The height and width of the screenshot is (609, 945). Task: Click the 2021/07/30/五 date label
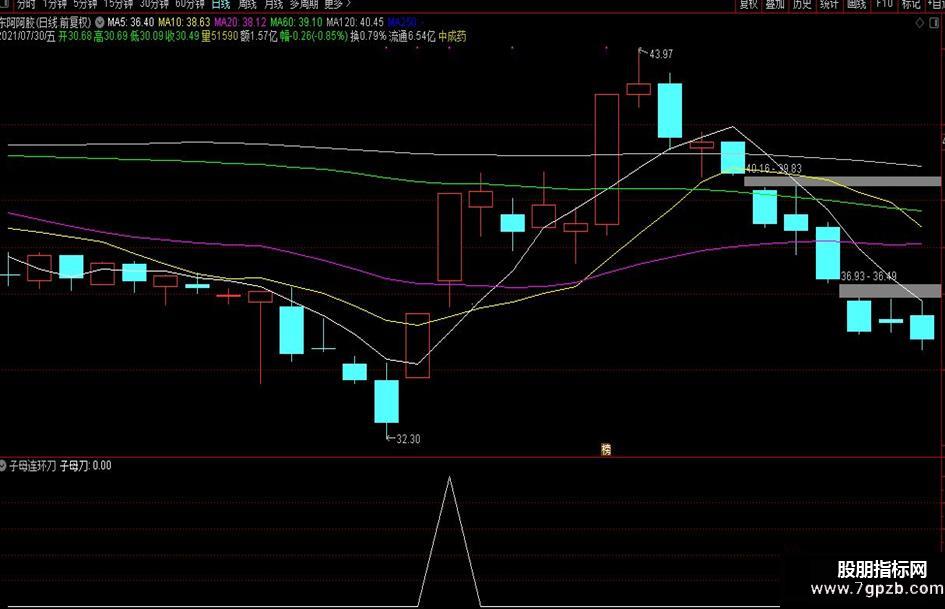coord(28,36)
